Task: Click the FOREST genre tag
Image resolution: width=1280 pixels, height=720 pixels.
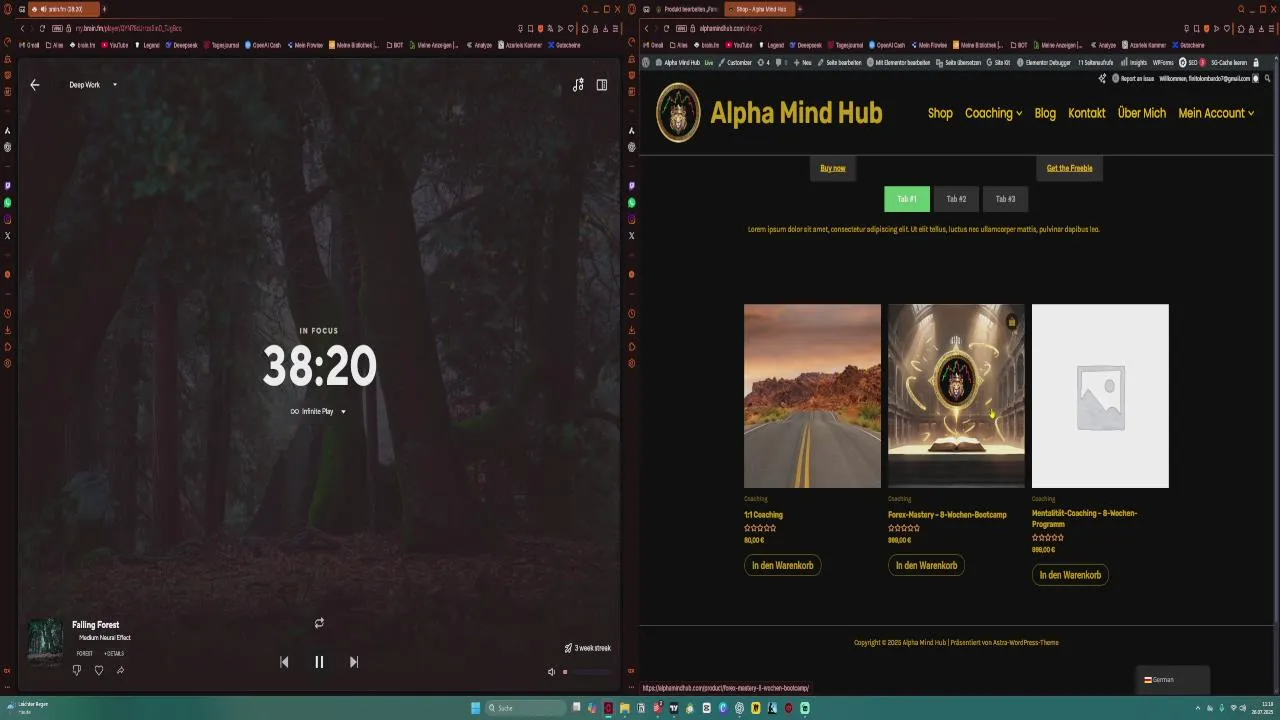Action: coord(85,654)
